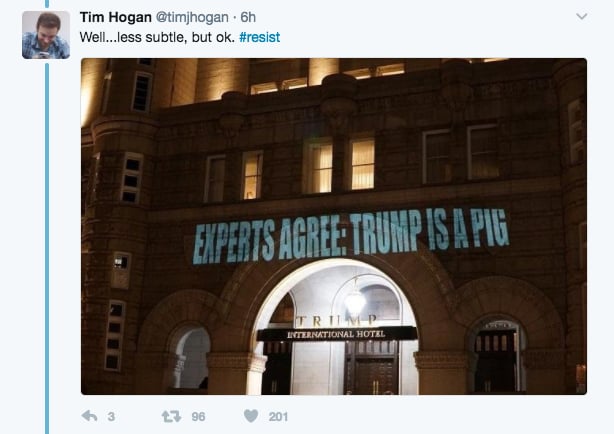Click the thread line segment above avatar
The image size is (614, 434).
tap(47, 4)
